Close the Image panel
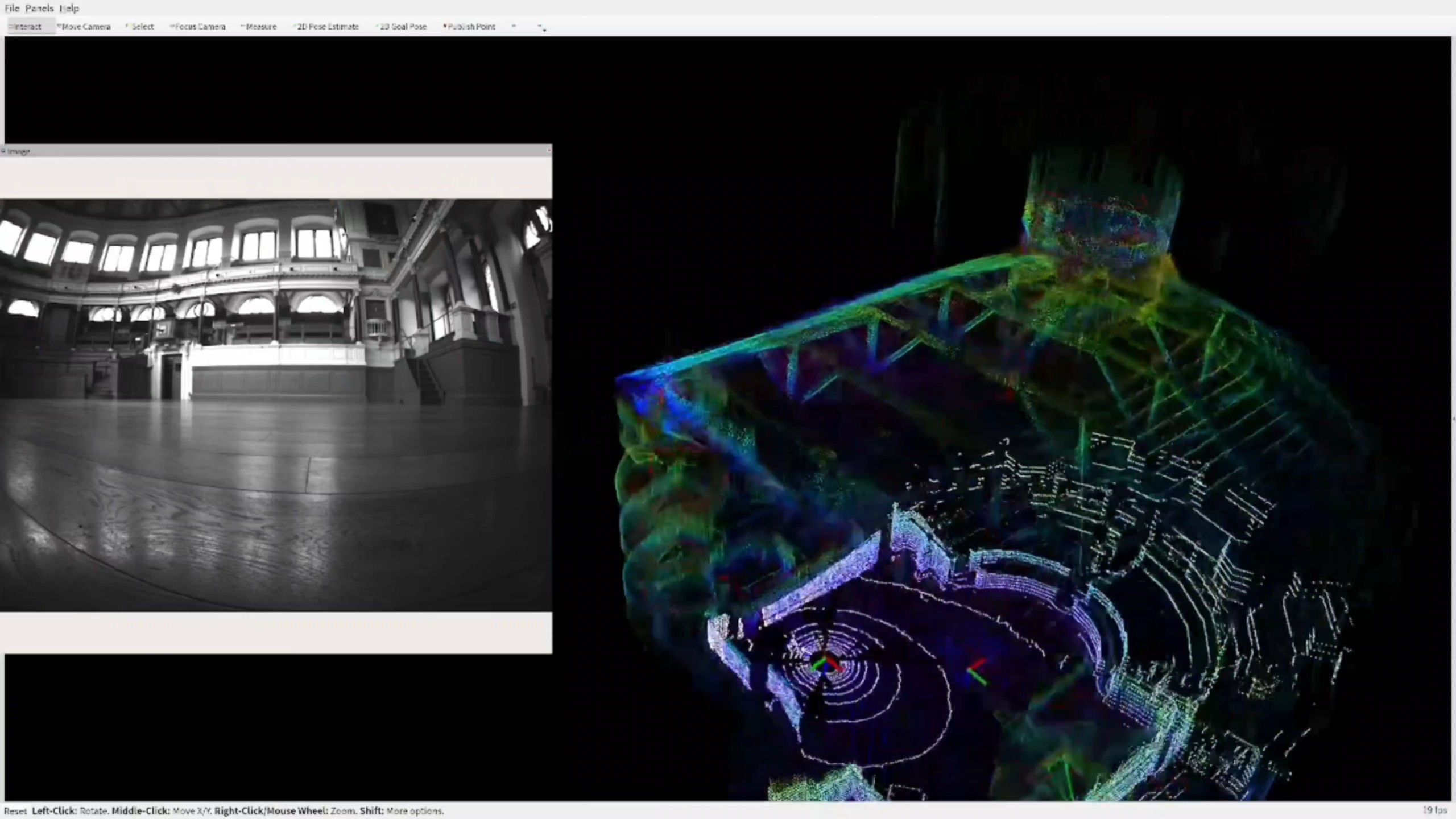The width and height of the screenshot is (1456, 819). pos(548,151)
